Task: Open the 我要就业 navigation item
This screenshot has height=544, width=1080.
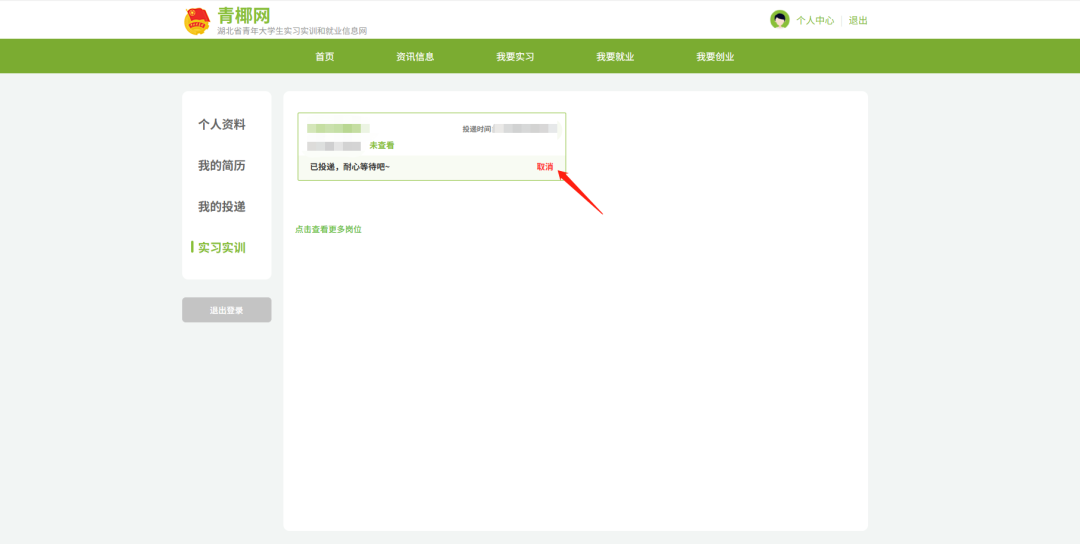Action: click(x=615, y=57)
